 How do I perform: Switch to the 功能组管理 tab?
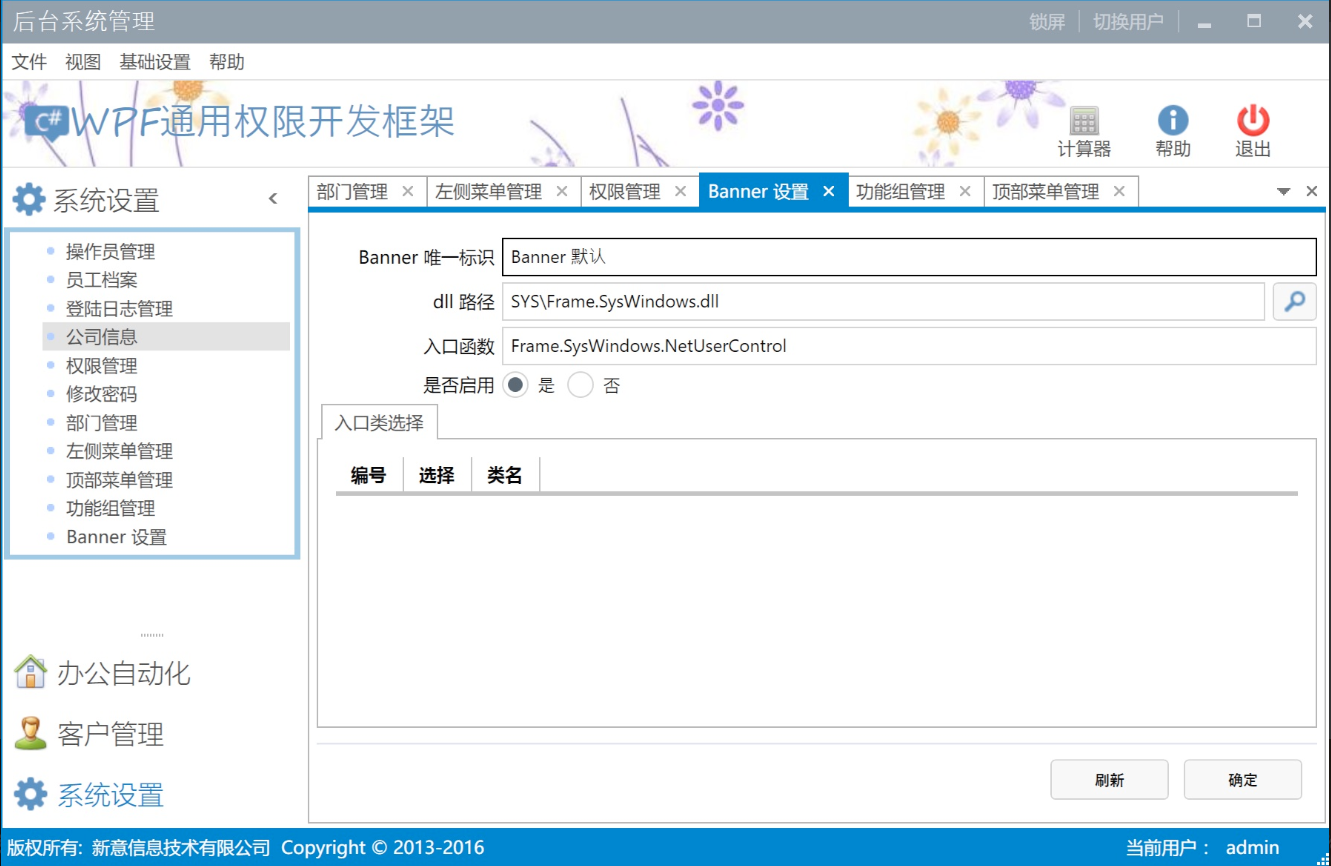[900, 192]
